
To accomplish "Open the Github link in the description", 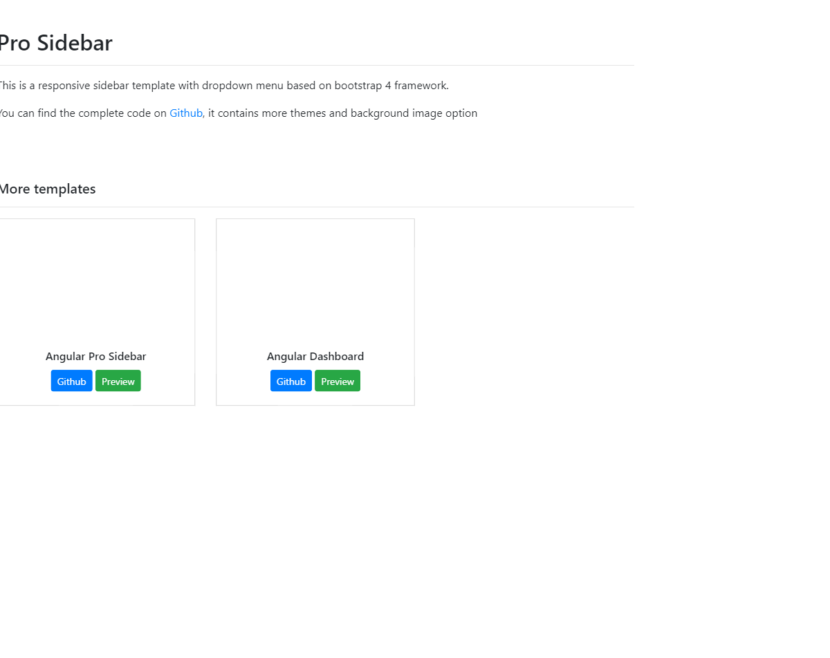I will click(x=186, y=113).
